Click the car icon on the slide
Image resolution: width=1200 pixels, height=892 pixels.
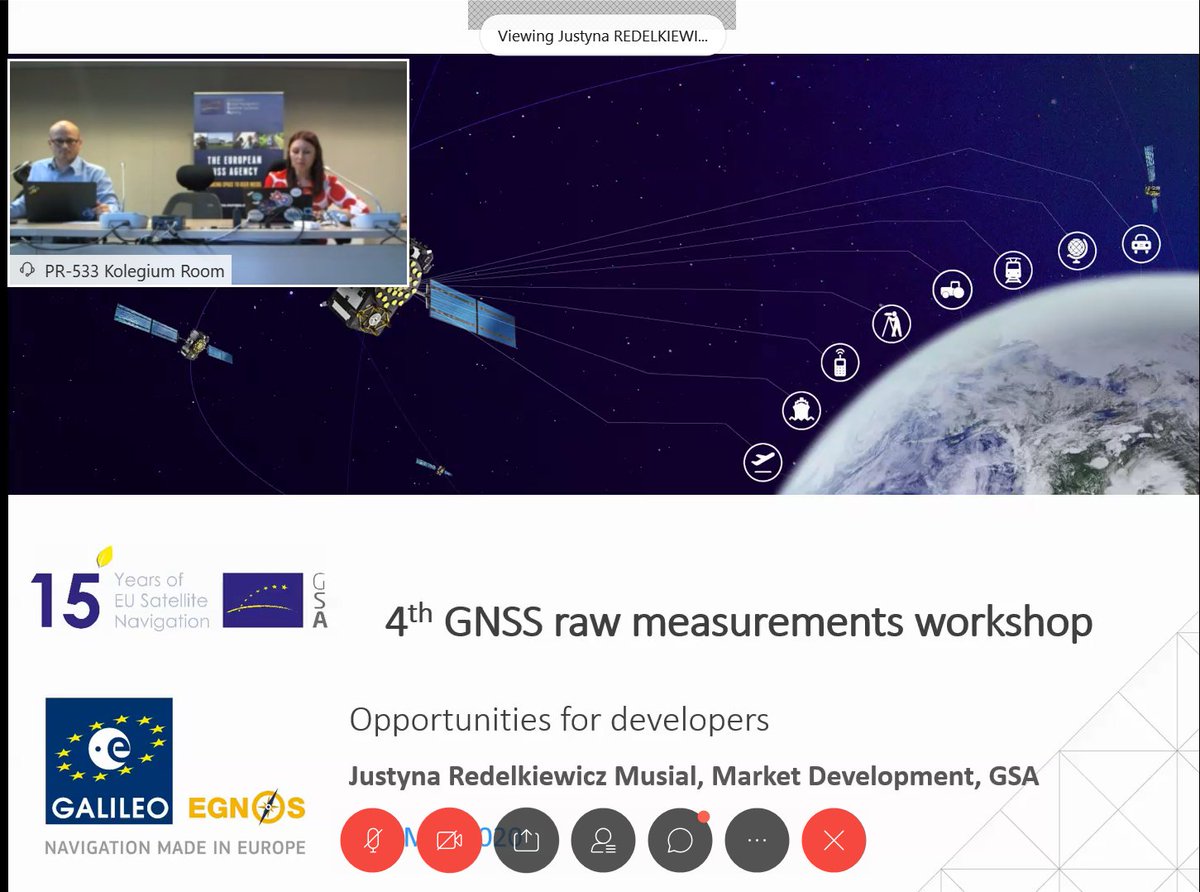1141,242
